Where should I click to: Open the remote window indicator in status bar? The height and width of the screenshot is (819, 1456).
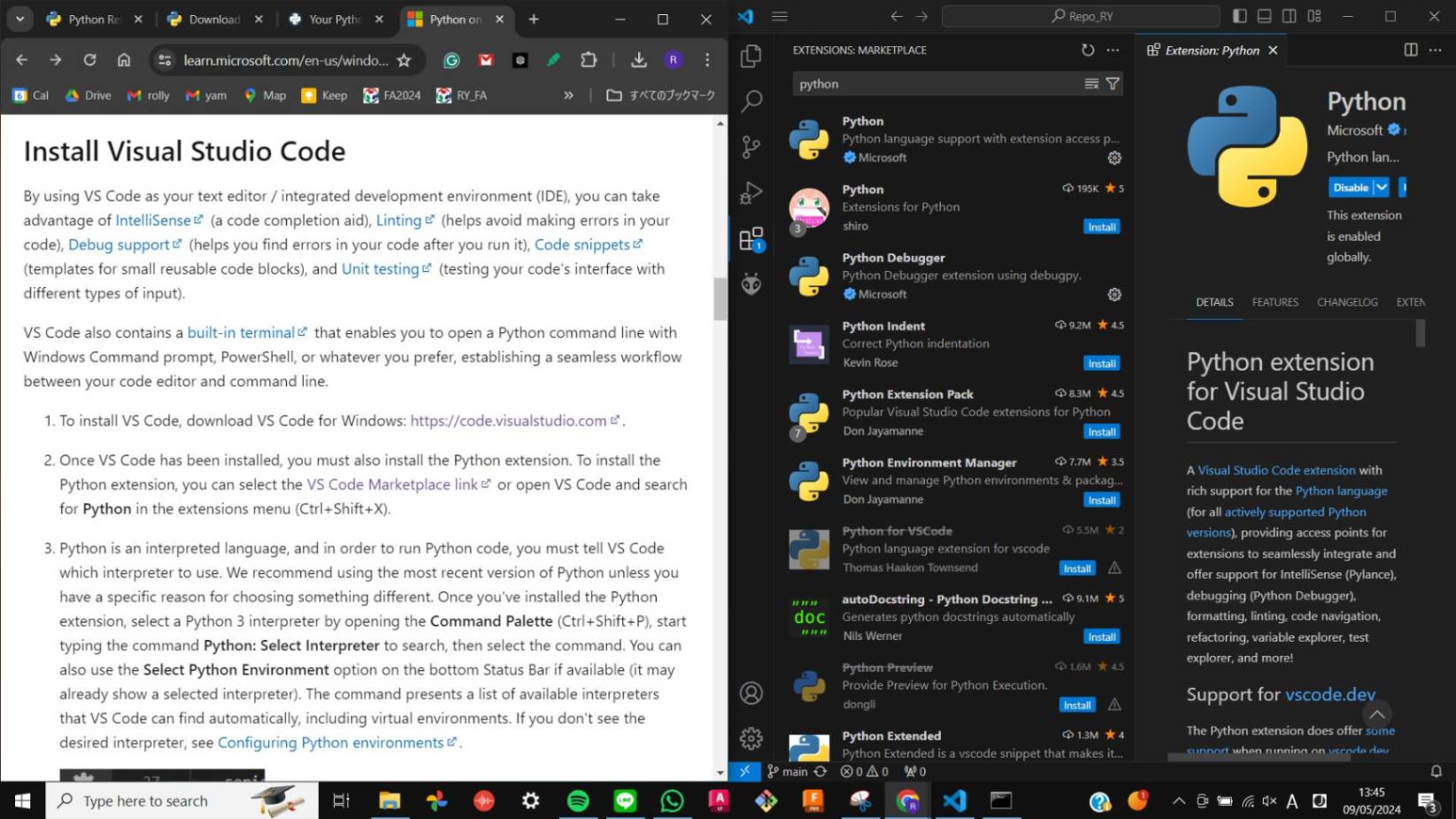click(x=744, y=771)
